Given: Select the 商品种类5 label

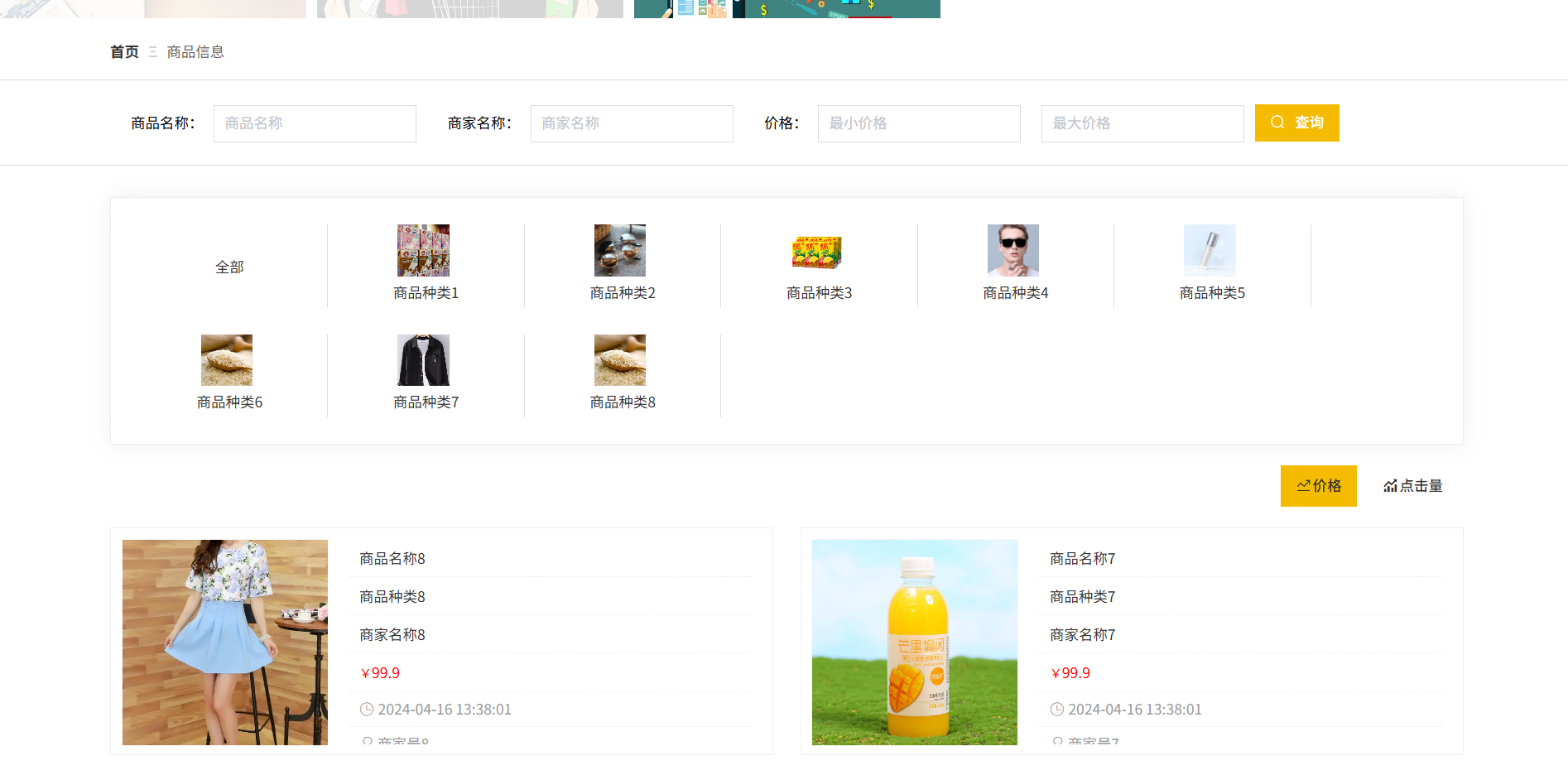Looking at the screenshot, I should pos(1212,293).
